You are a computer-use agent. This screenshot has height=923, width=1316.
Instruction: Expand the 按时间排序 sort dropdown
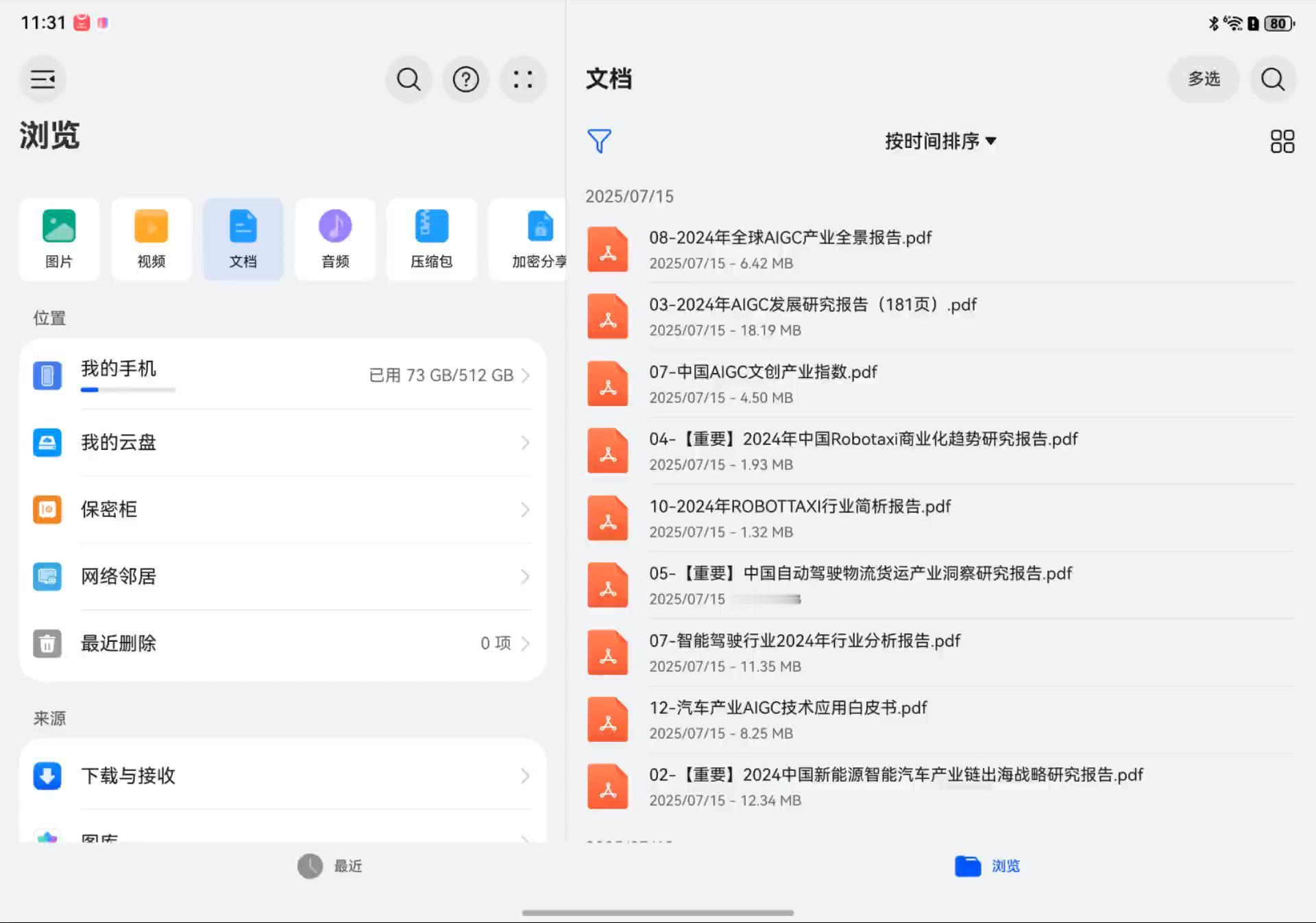[x=940, y=141]
